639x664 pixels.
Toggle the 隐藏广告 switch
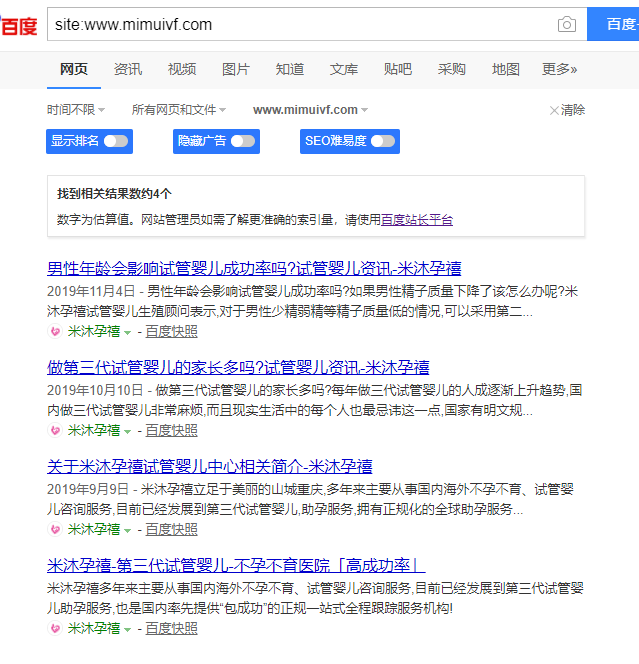(243, 141)
